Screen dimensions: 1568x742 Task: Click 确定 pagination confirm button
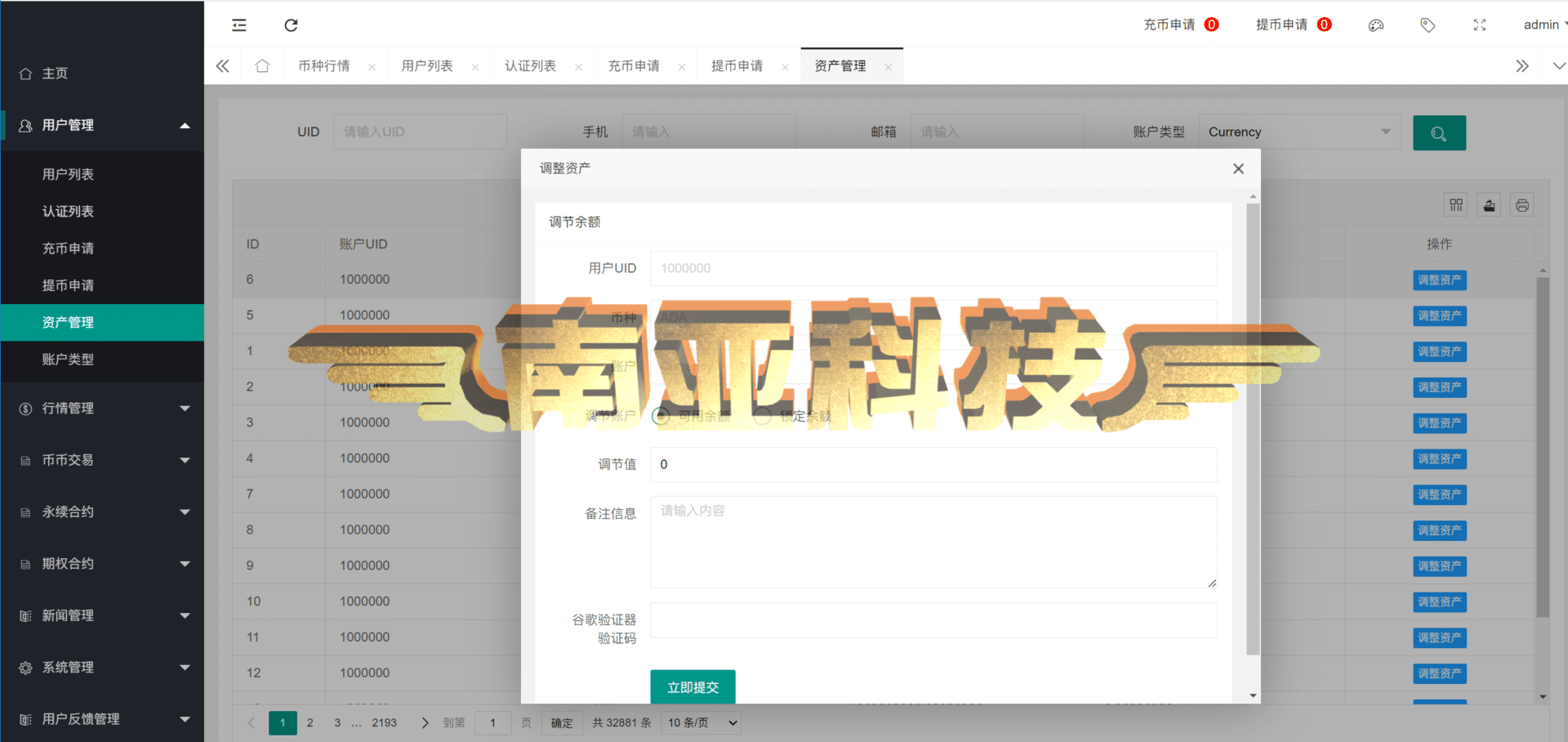562,723
